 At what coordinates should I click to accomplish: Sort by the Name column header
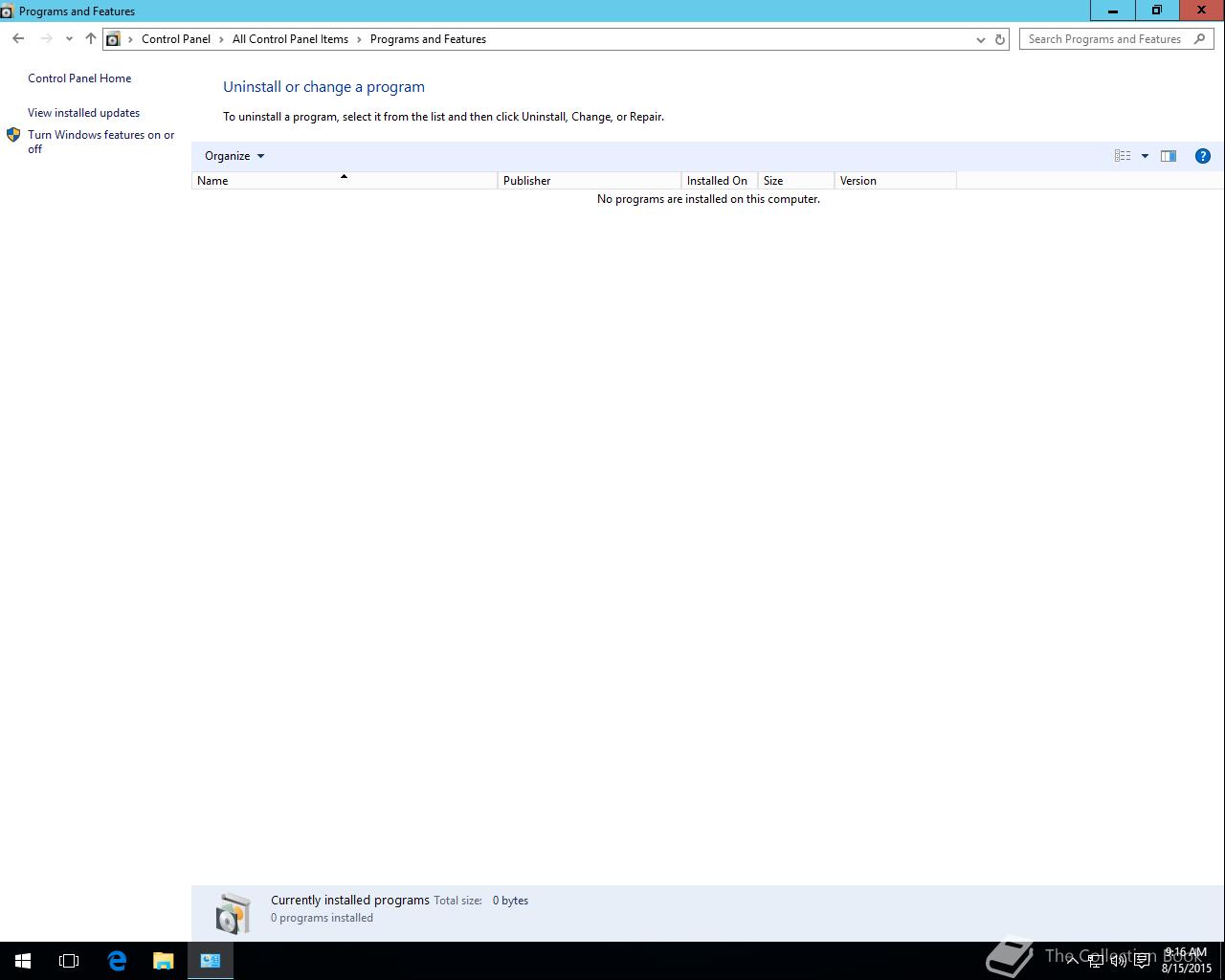pyautogui.click(x=345, y=181)
